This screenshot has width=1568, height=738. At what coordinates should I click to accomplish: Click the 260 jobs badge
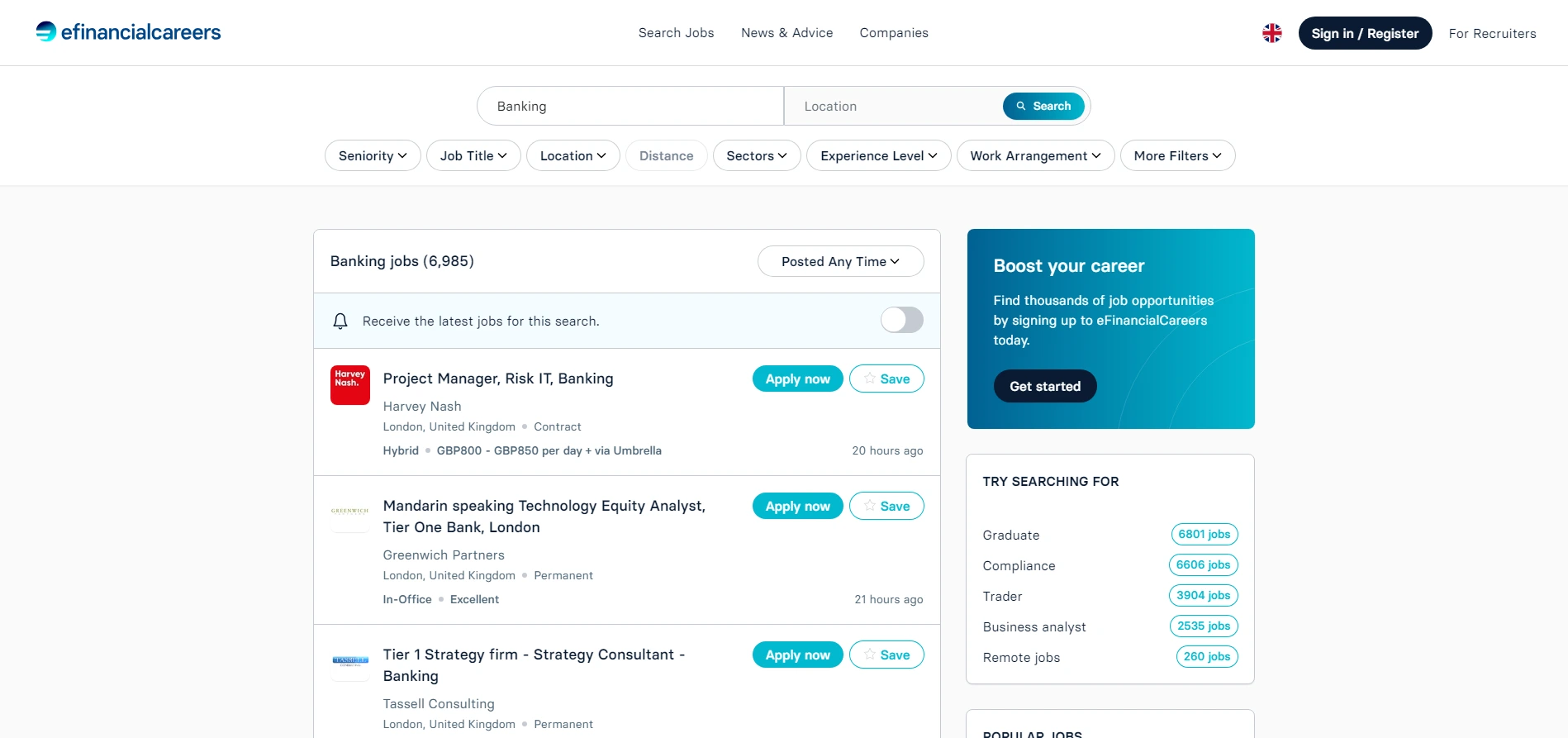point(1207,657)
